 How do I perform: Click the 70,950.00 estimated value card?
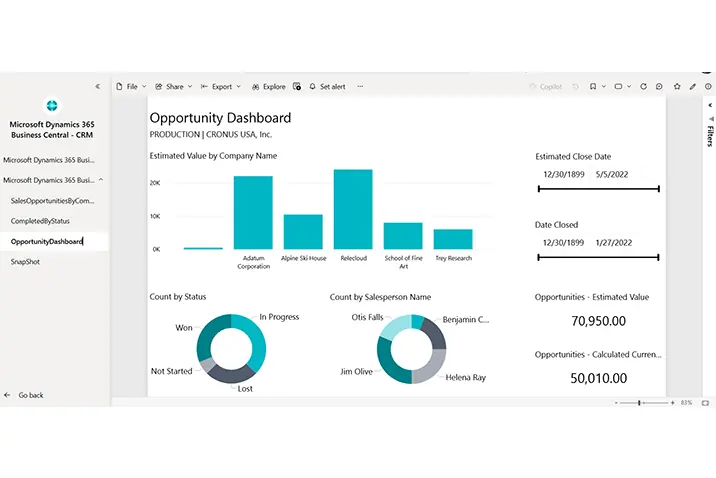point(598,321)
